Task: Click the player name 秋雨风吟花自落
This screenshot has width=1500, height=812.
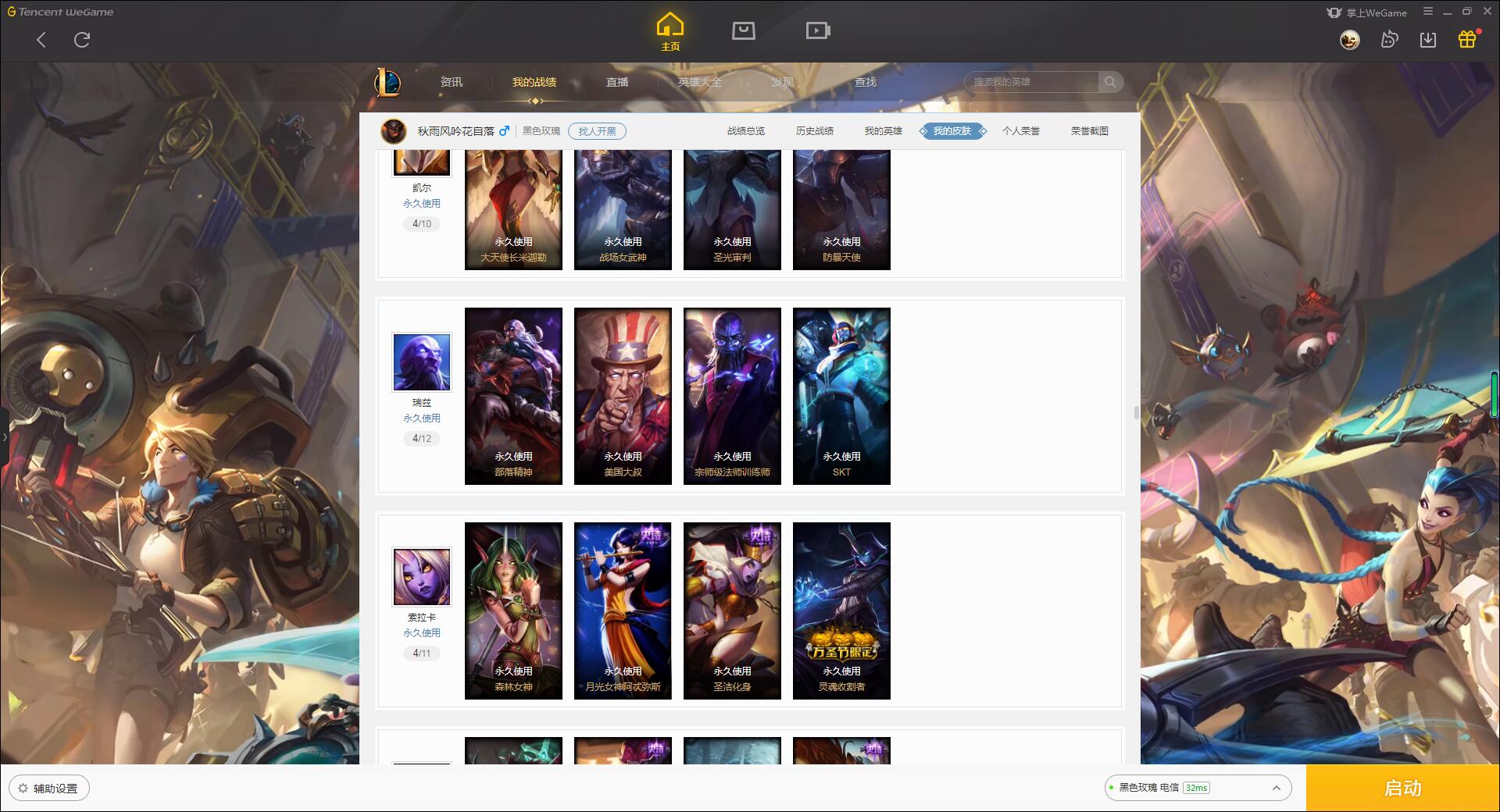Action: (455, 131)
